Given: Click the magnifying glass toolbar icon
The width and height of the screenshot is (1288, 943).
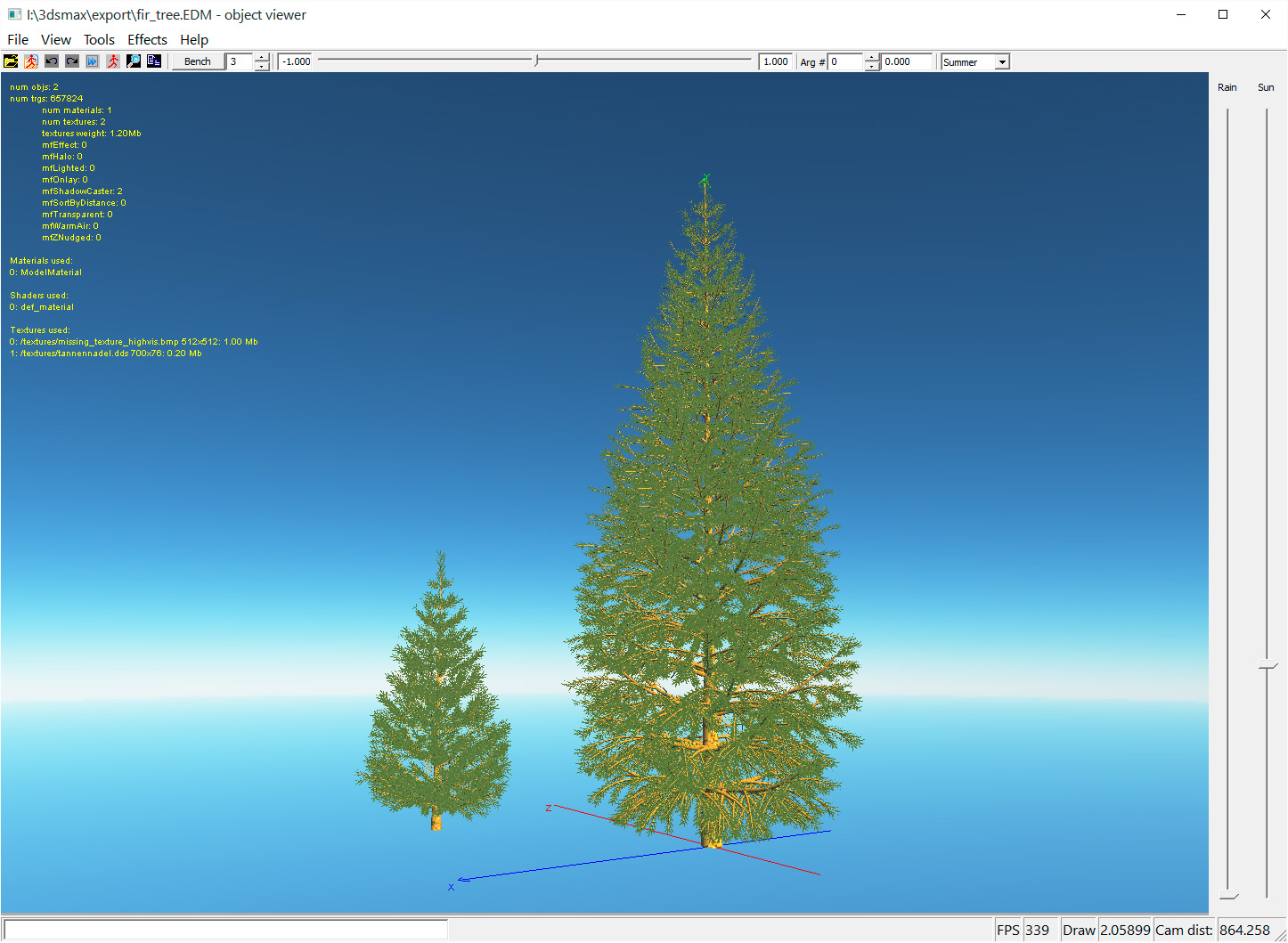Looking at the screenshot, I should (x=134, y=61).
